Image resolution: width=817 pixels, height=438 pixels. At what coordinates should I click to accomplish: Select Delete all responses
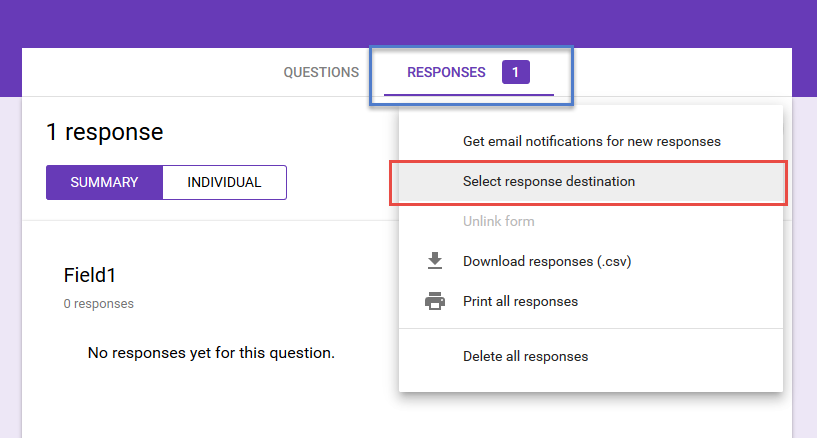click(525, 356)
